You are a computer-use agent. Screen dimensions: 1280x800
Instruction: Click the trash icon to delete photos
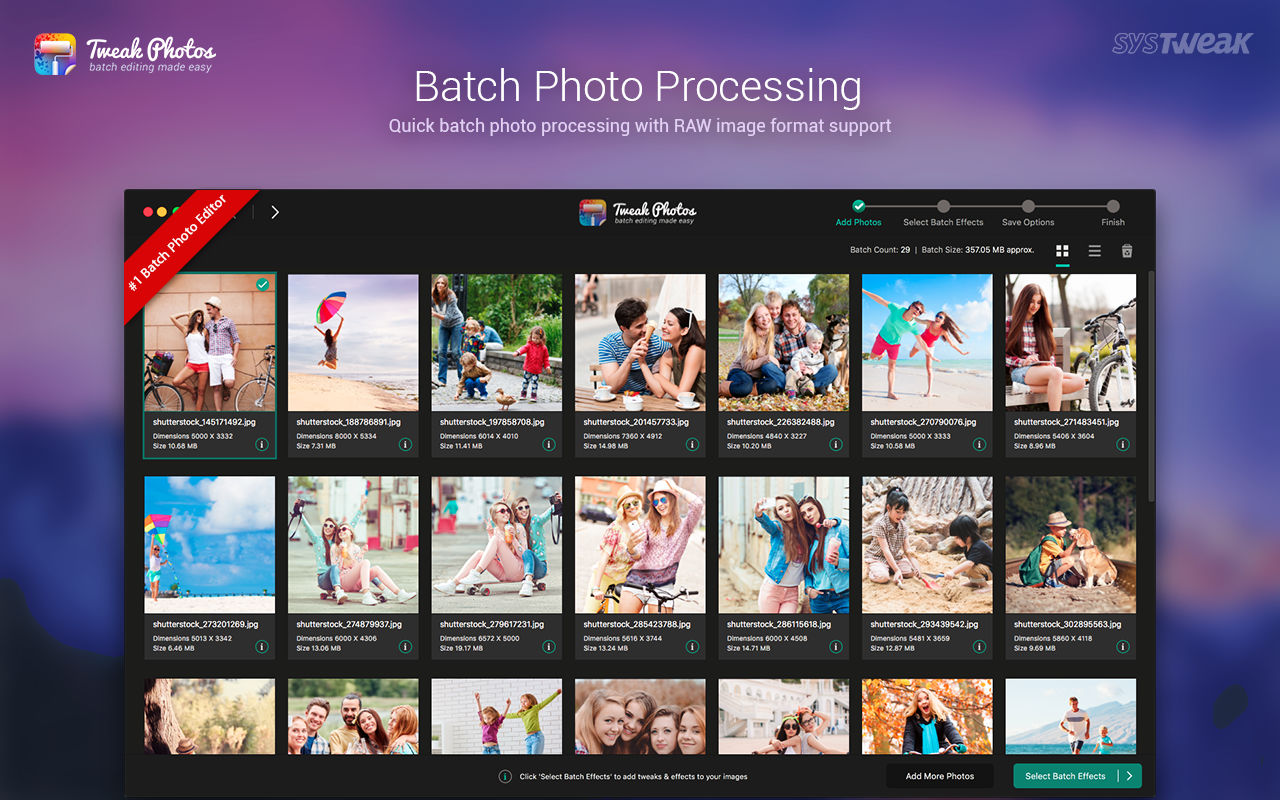[1127, 251]
